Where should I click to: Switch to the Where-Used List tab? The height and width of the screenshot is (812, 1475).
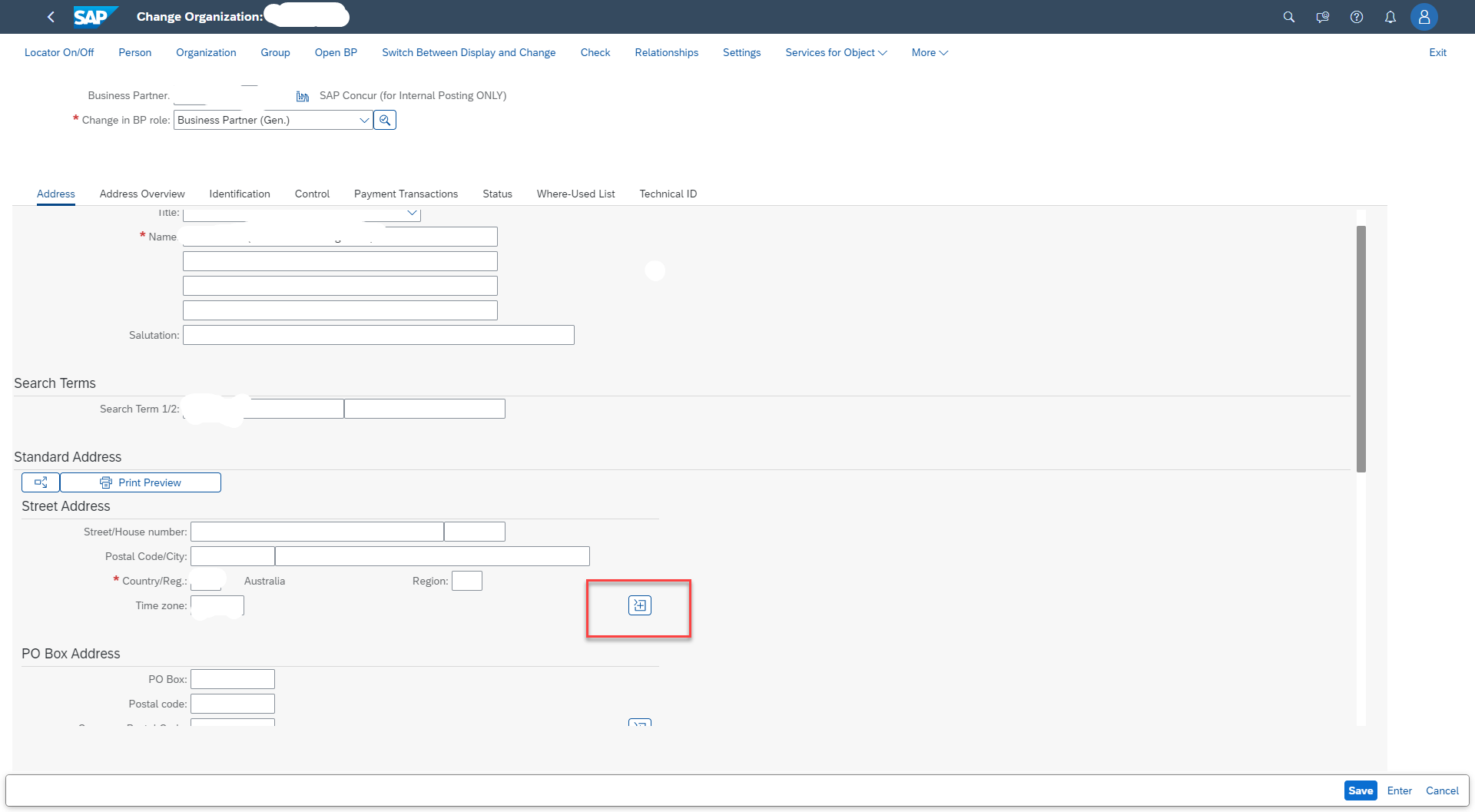pos(576,194)
